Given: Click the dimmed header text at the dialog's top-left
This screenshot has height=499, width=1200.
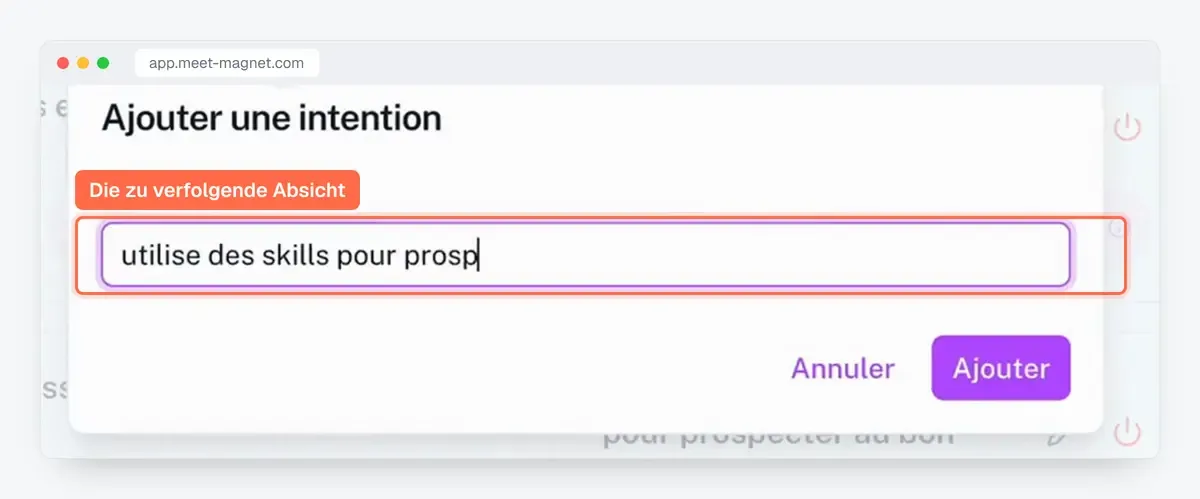Looking at the screenshot, I should click(x=55, y=108).
